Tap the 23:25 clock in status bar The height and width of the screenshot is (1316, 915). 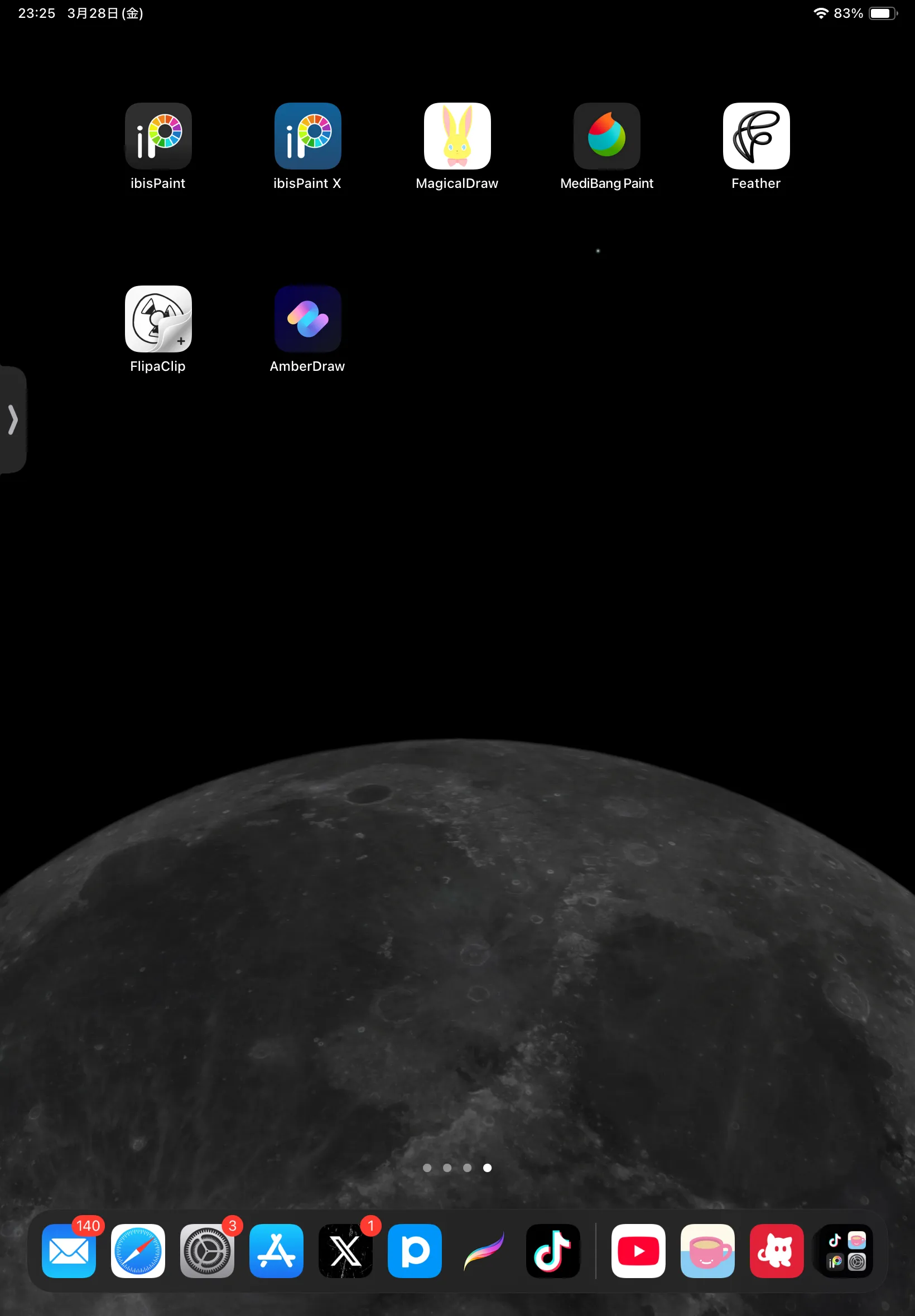point(37,13)
